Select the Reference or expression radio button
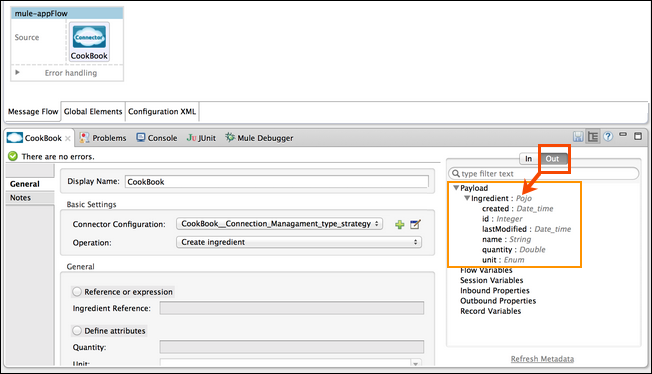The height and width of the screenshot is (374, 652). [77, 292]
